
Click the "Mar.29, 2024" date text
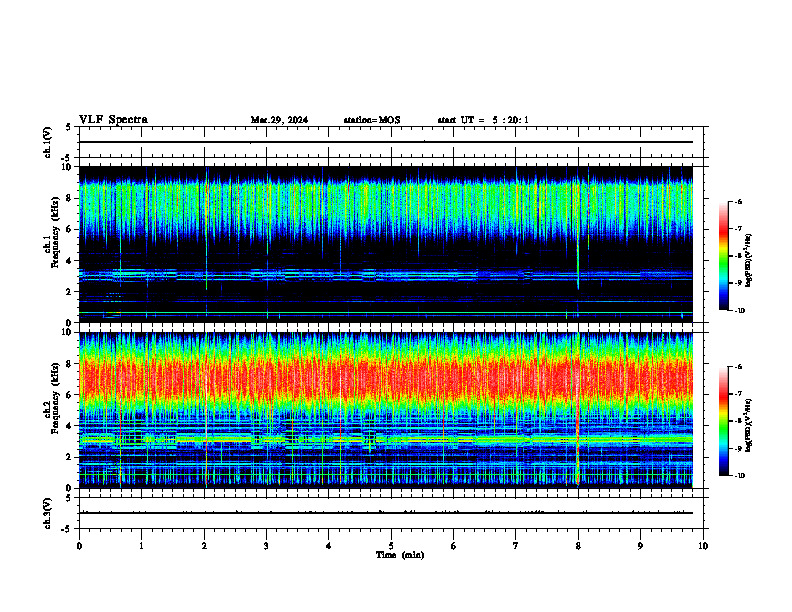(x=279, y=120)
